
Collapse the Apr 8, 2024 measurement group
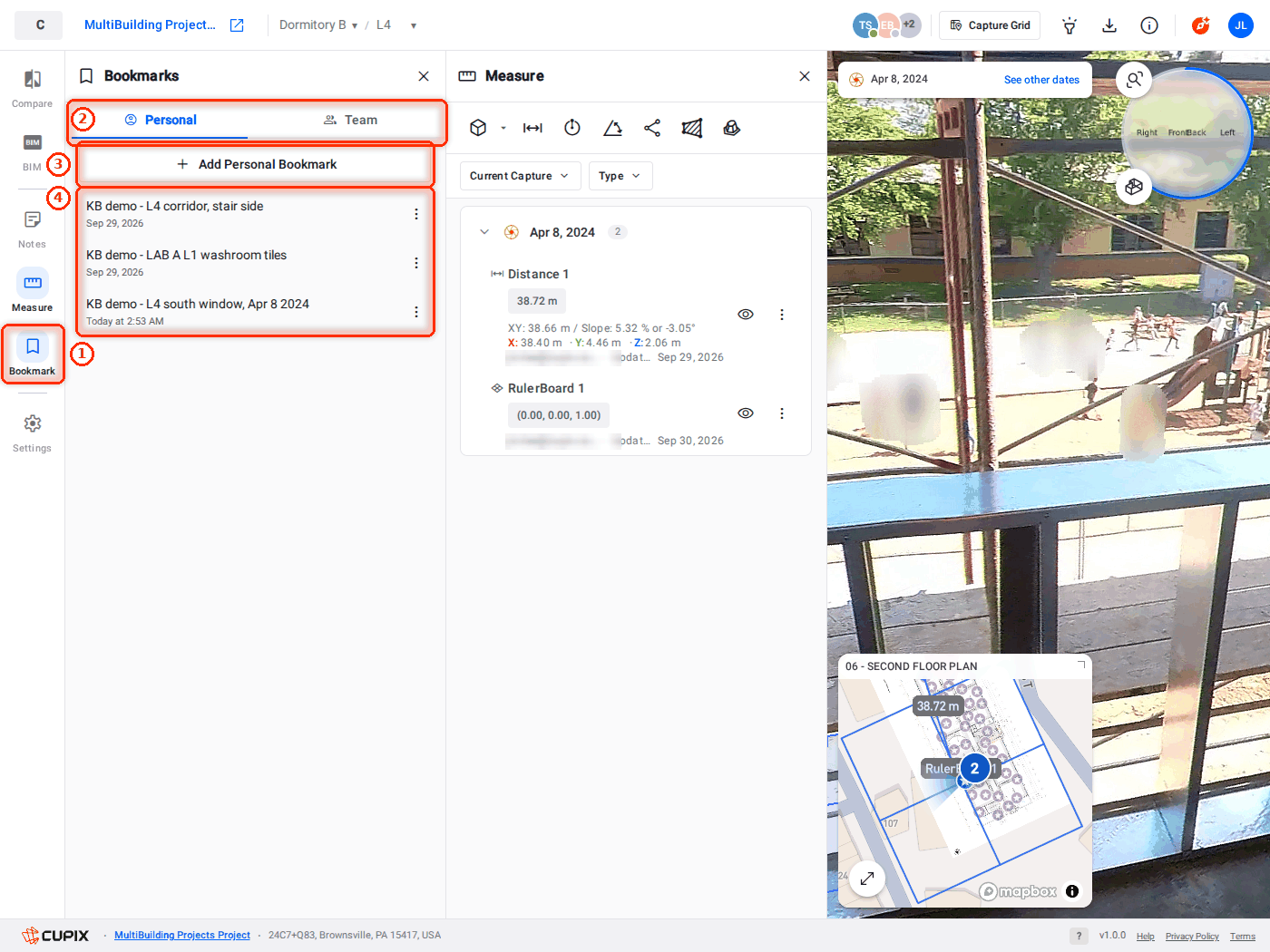pyautogui.click(x=484, y=232)
